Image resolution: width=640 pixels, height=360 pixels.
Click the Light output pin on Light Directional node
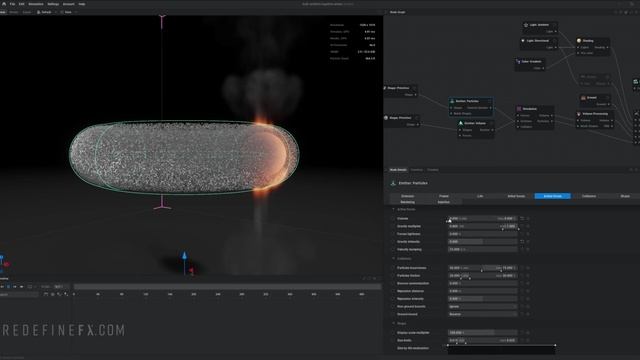tap(556, 47)
